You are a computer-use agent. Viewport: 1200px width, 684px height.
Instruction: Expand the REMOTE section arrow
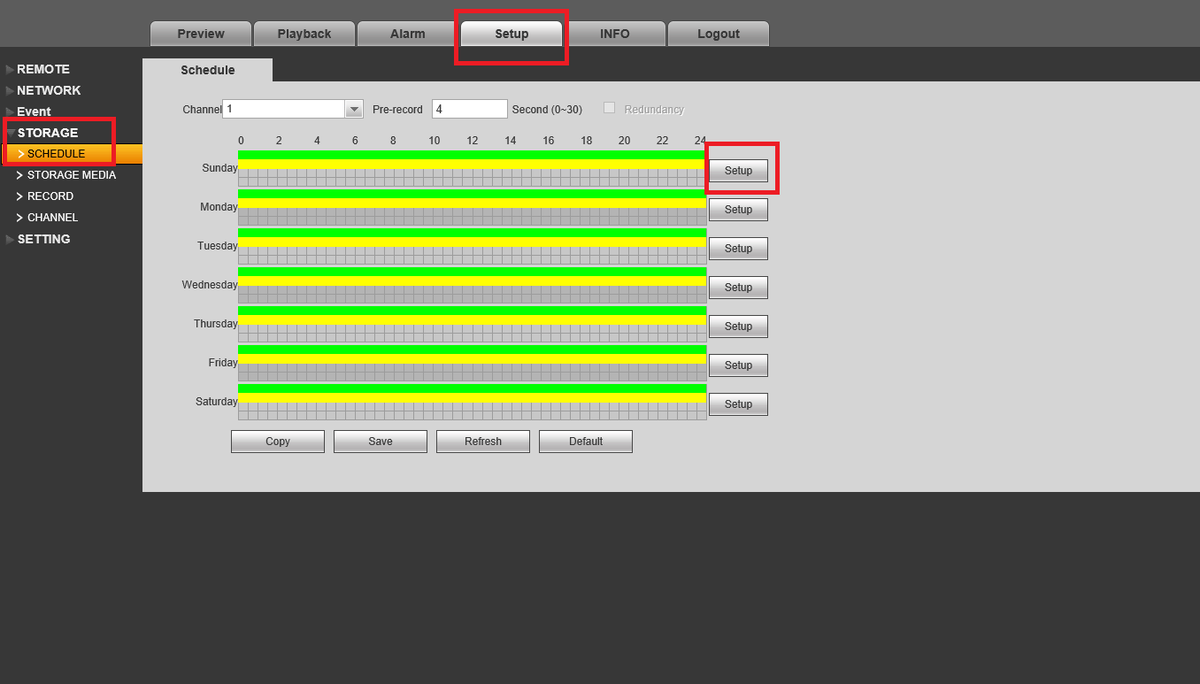10,69
